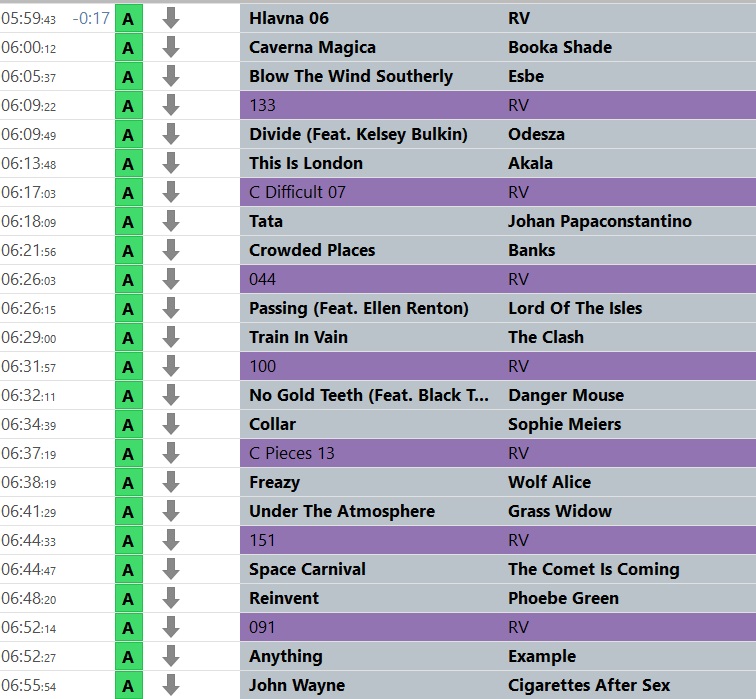The image size is (756, 699).
Task: Select the Blow The Wind Southerly title
Action: (351, 77)
